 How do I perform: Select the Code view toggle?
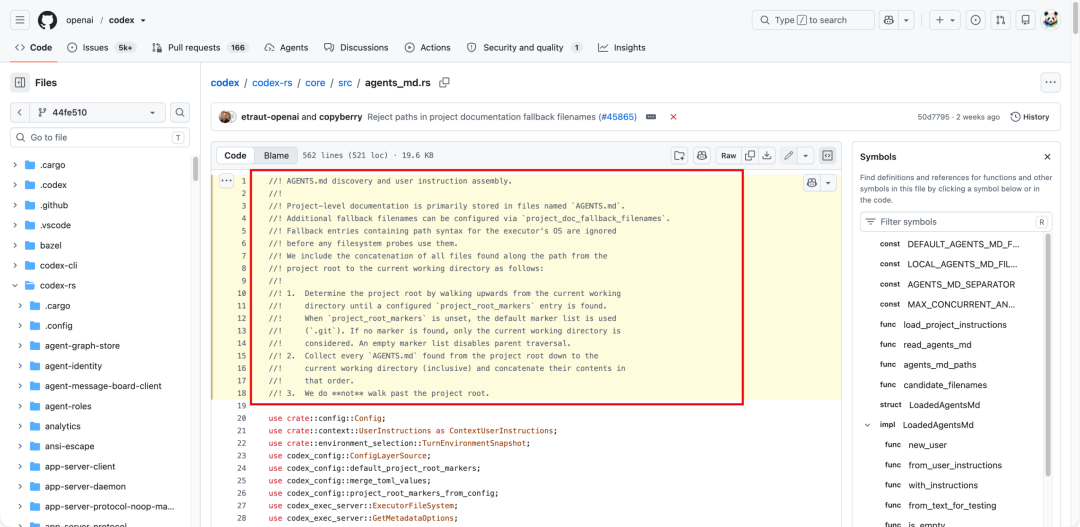tap(236, 156)
